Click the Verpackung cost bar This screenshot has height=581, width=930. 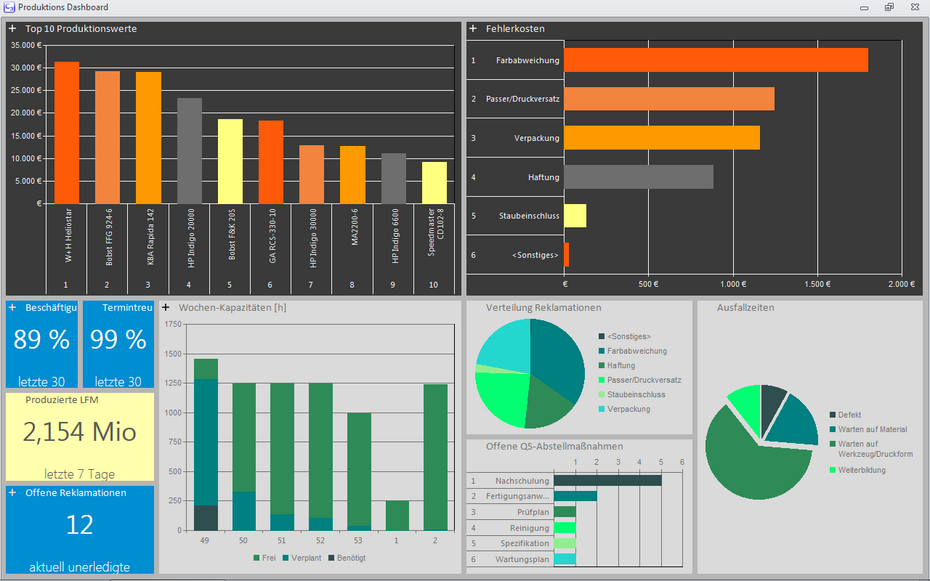(662, 138)
